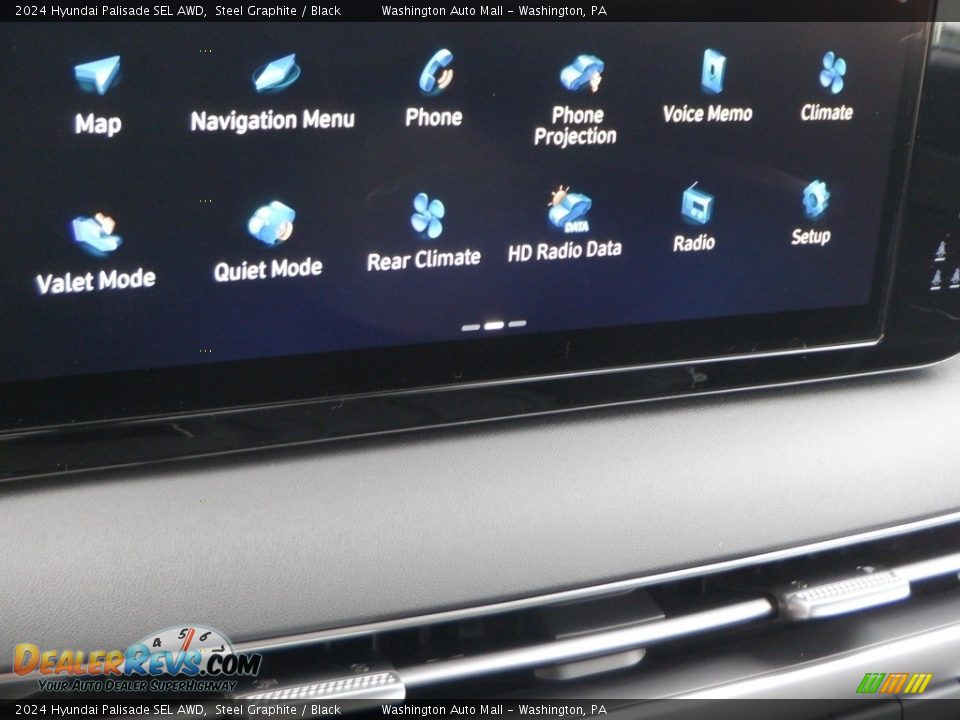
Task: Open the Map icon
Action: point(97,74)
